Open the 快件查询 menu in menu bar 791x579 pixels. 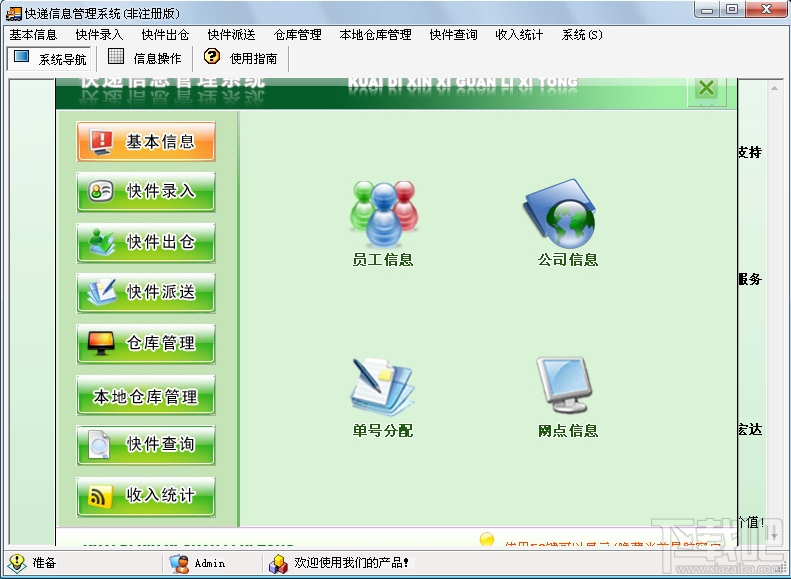tap(453, 35)
